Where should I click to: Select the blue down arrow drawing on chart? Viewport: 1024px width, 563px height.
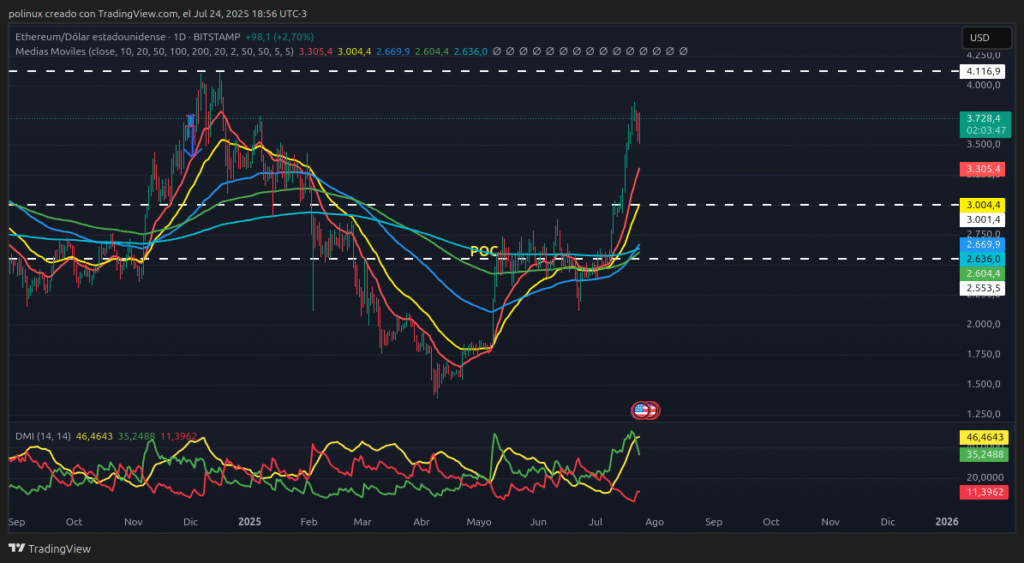tap(190, 137)
